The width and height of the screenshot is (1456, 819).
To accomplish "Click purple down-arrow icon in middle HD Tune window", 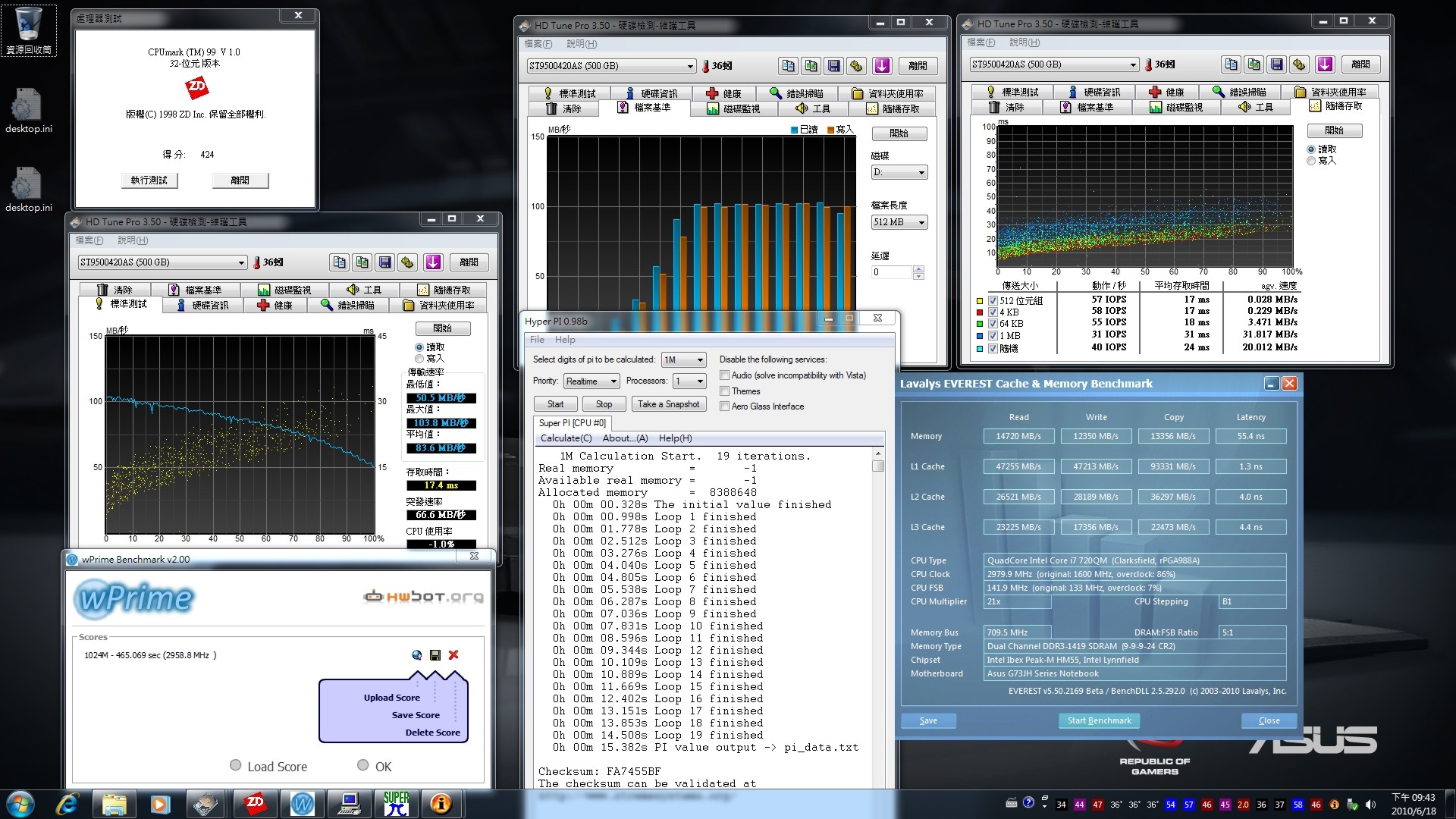I will coord(882,66).
